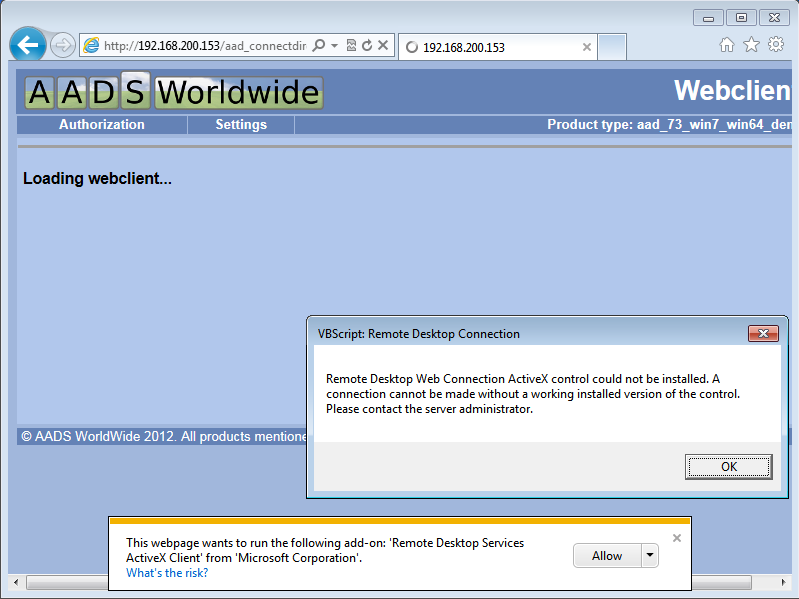Open a new tab with the blank tab button

pos(612,47)
